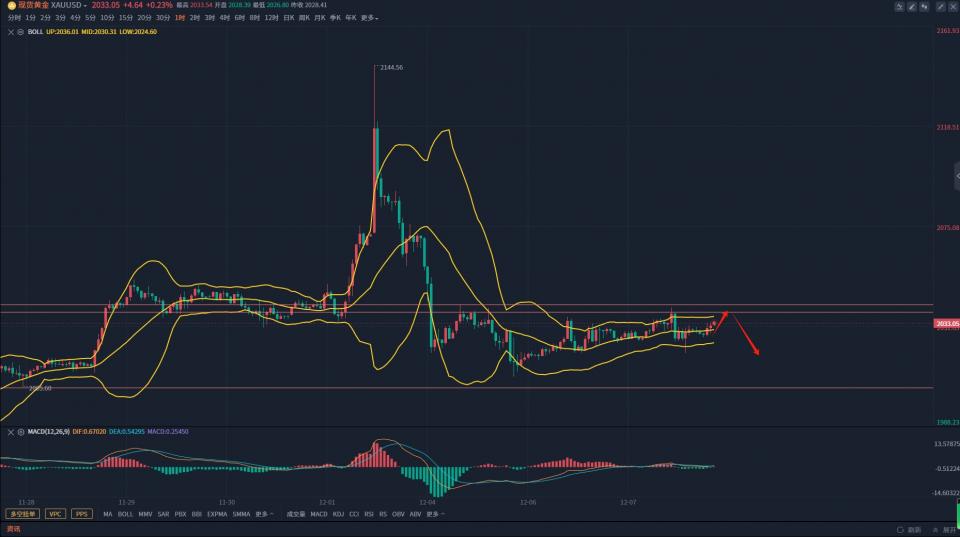Enable the PBX indicator

180,514
